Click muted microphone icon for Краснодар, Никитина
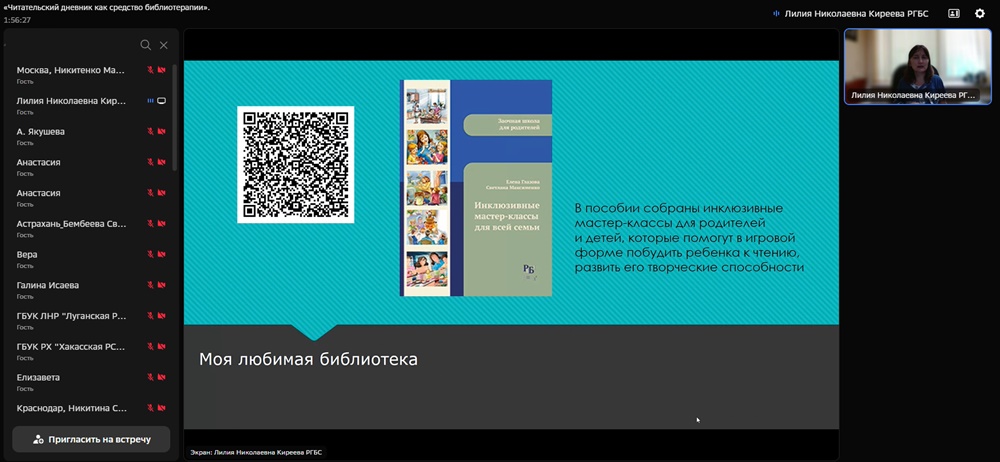This screenshot has width=1000, height=462. pos(151,408)
